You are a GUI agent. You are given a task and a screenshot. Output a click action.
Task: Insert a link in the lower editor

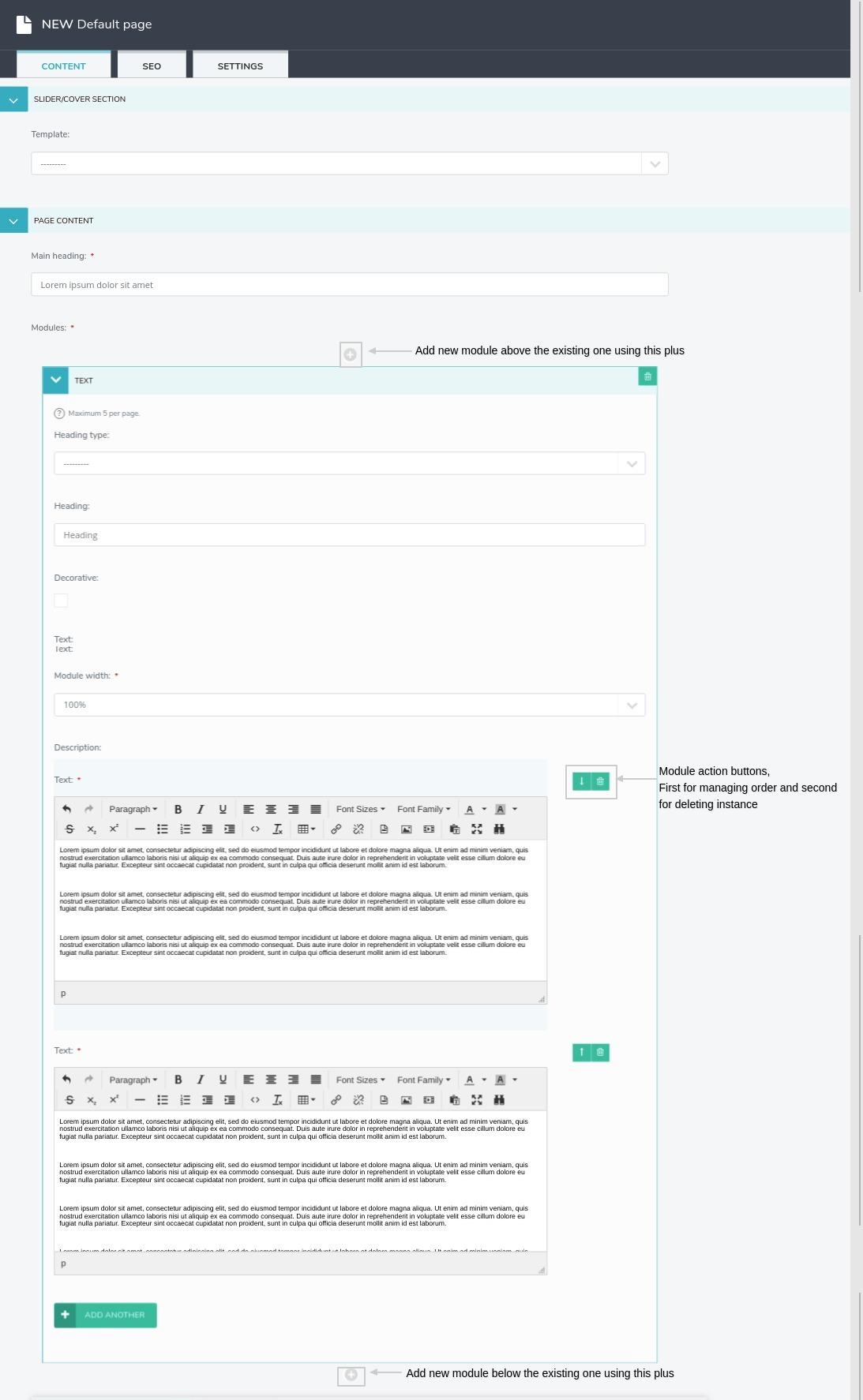pyautogui.click(x=336, y=1099)
